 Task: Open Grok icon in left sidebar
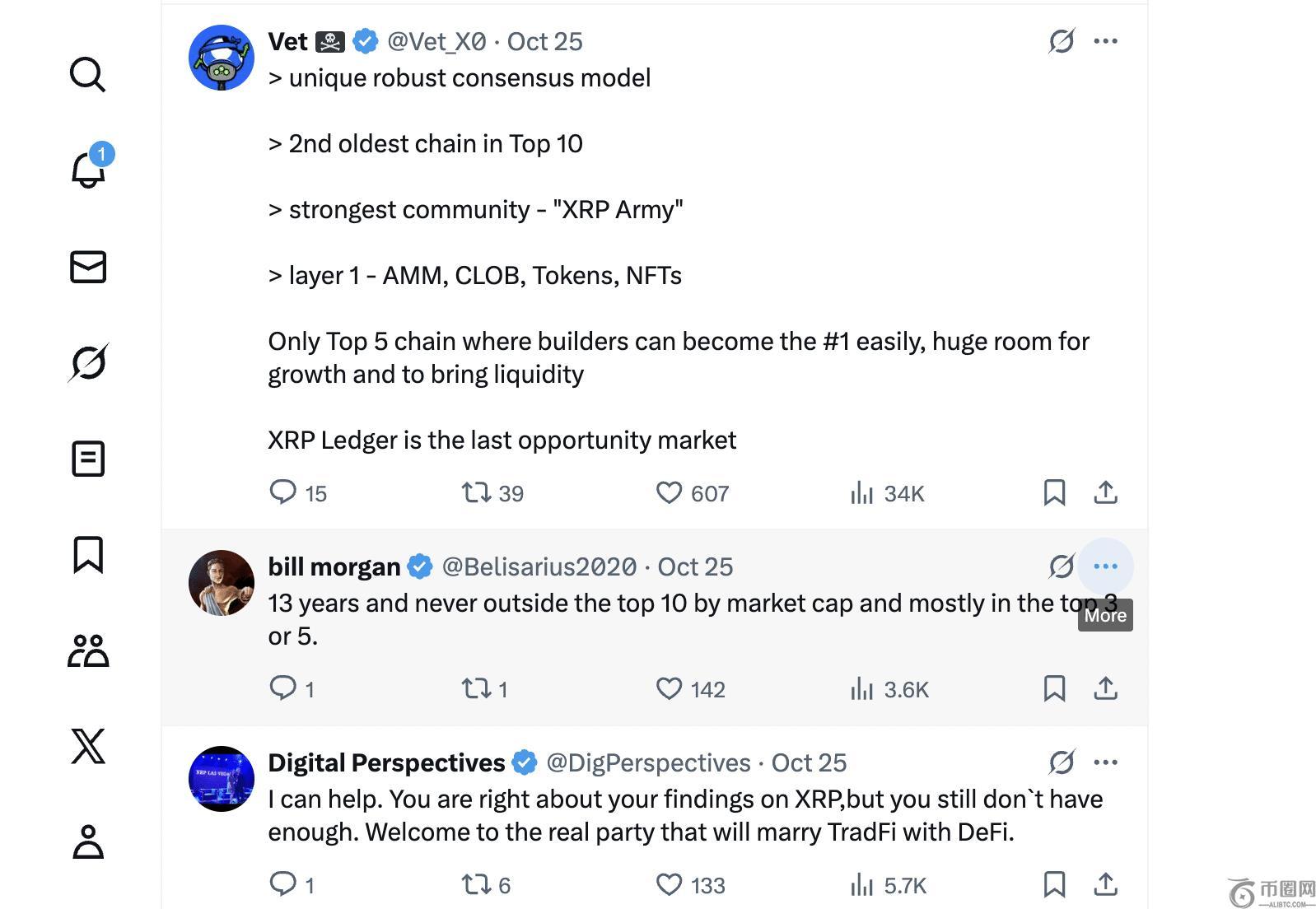(x=88, y=362)
